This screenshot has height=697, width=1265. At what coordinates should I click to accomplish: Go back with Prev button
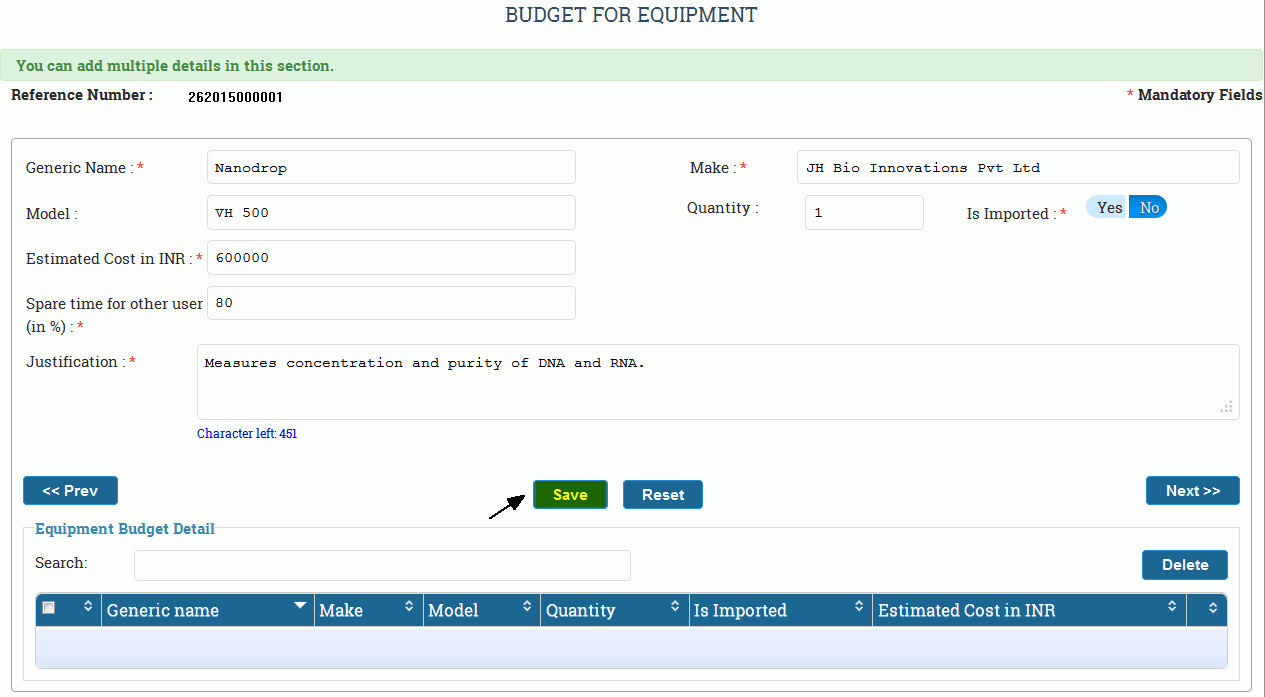pyautogui.click(x=70, y=491)
